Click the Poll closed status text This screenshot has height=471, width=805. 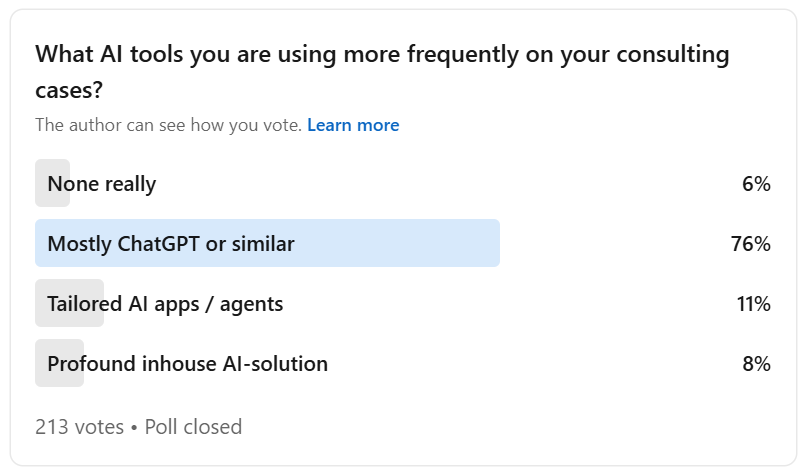point(193,427)
